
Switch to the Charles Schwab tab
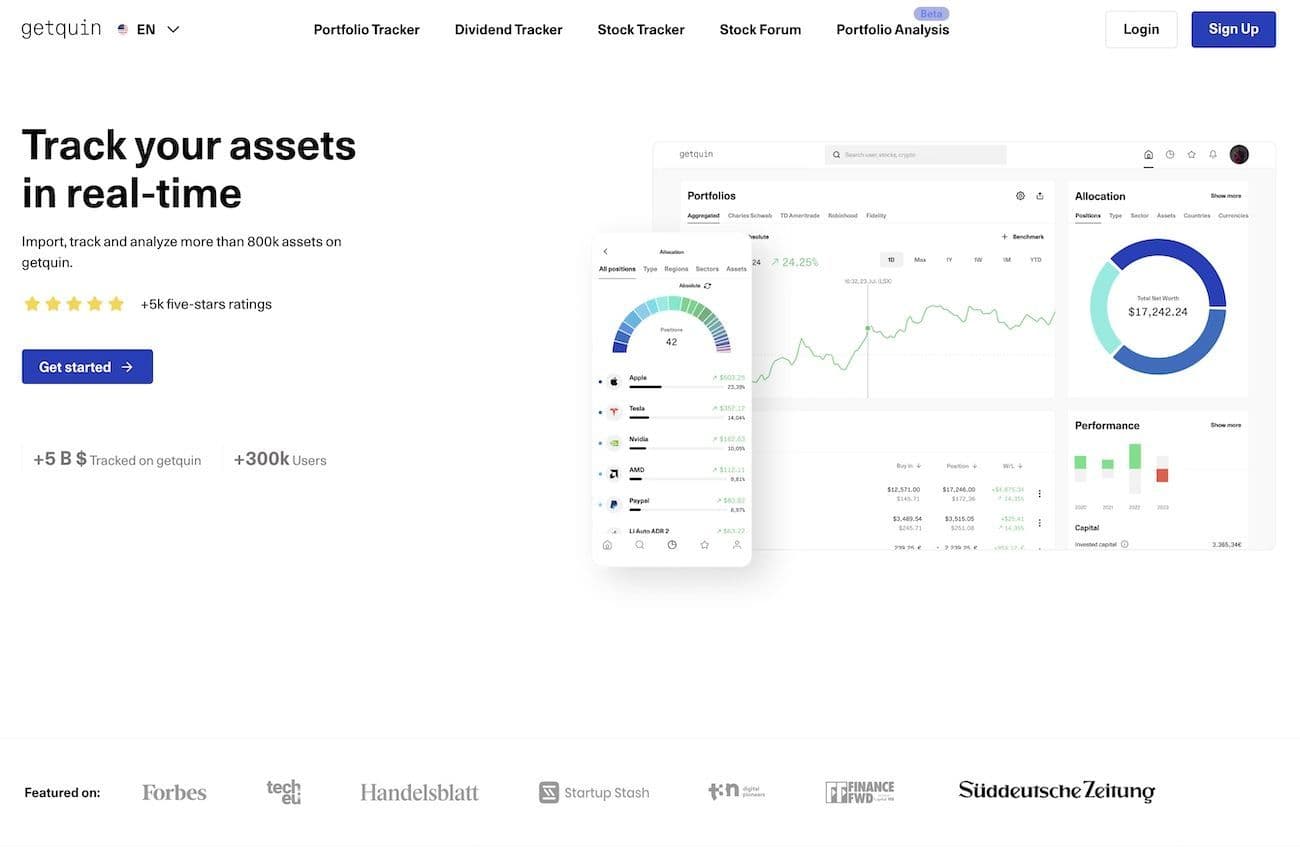click(750, 216)
